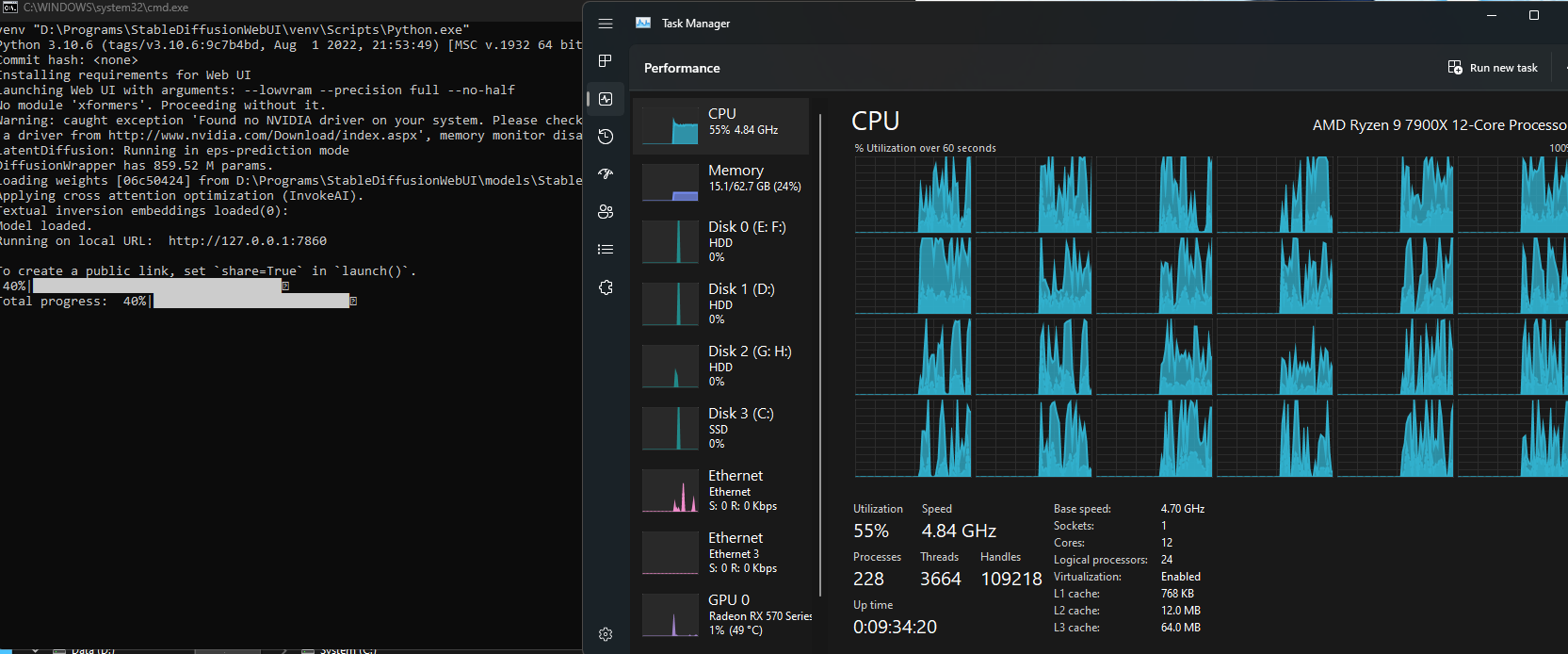Viewport: 1568px width, 654px height.
Task: Click the Up time value 0:09:34:20
Action: [x=895, y=628]
